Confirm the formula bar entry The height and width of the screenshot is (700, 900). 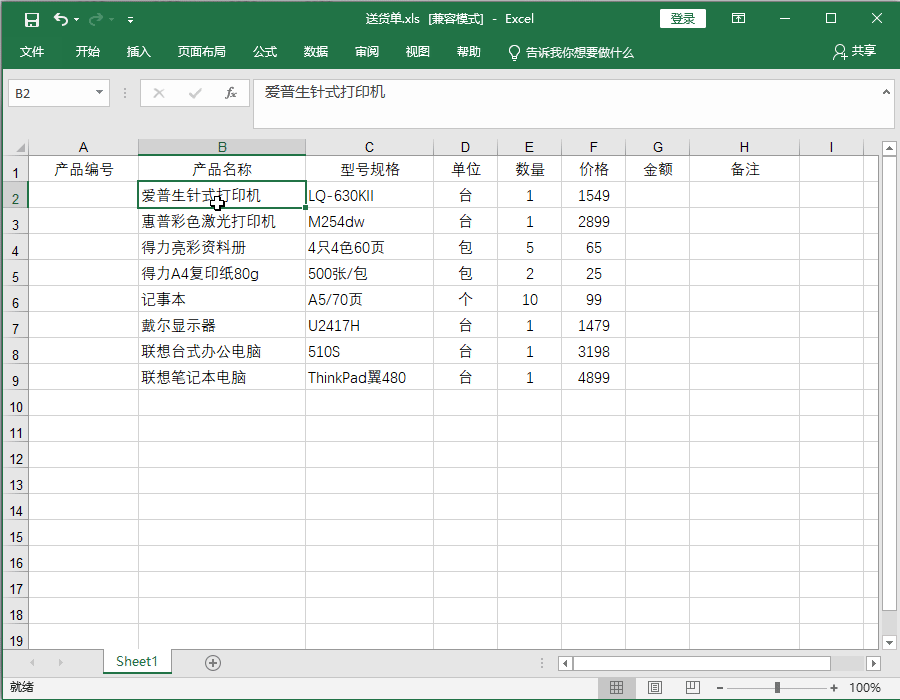pos(195,93)
